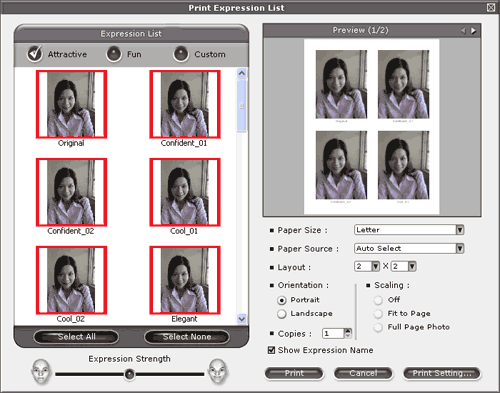
Task: Cancel the print dialog
Action: (363, 373)
